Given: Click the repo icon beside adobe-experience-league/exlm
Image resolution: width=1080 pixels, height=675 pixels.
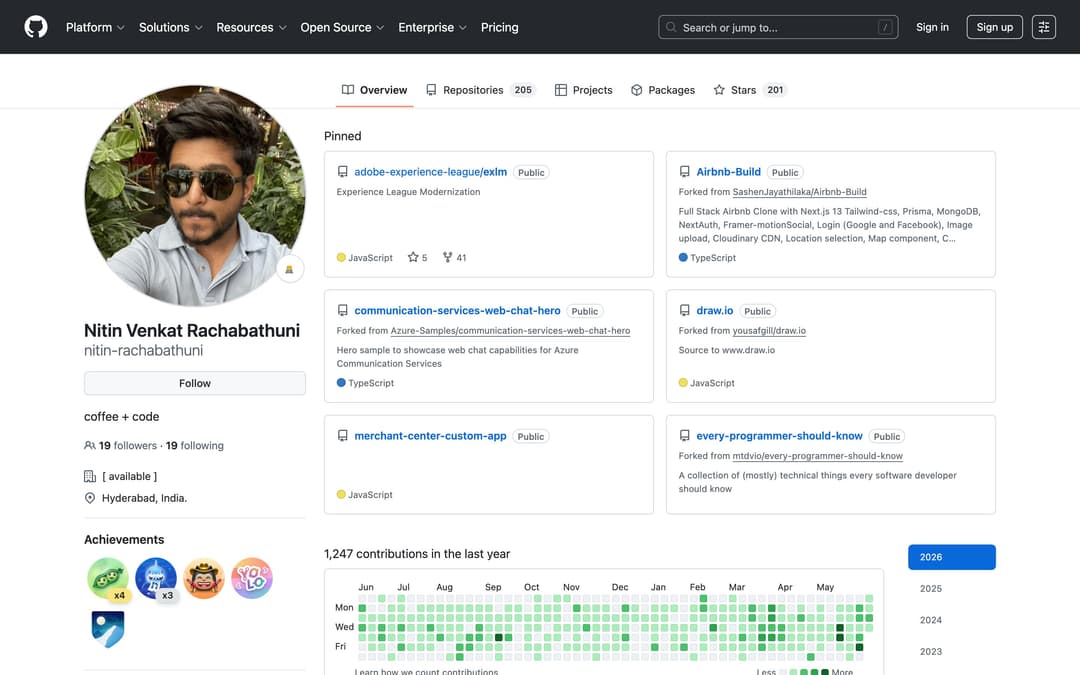Looking at the screenshot, I should click(342, 172).
